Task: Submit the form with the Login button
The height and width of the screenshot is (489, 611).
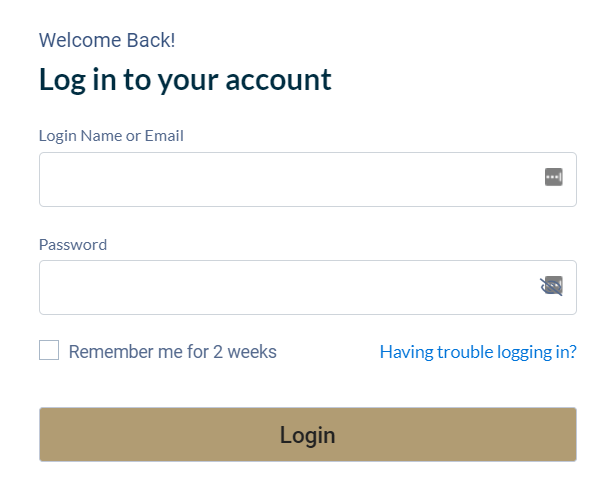Action: pyautogui.click(x=308, y=434)
